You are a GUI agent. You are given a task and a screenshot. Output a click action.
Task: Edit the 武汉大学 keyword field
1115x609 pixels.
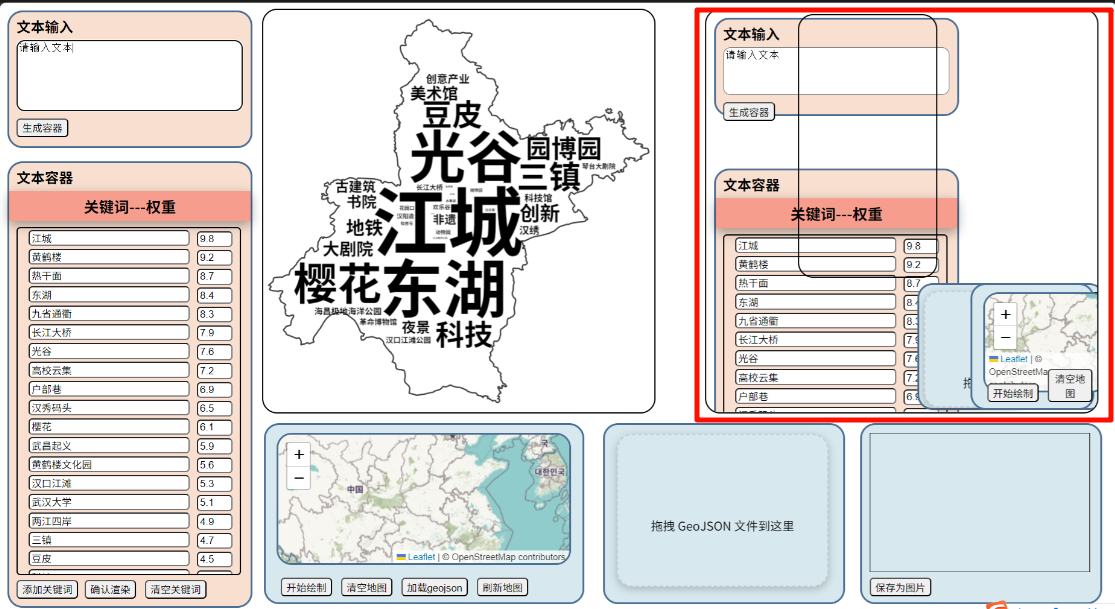[109, 502]
